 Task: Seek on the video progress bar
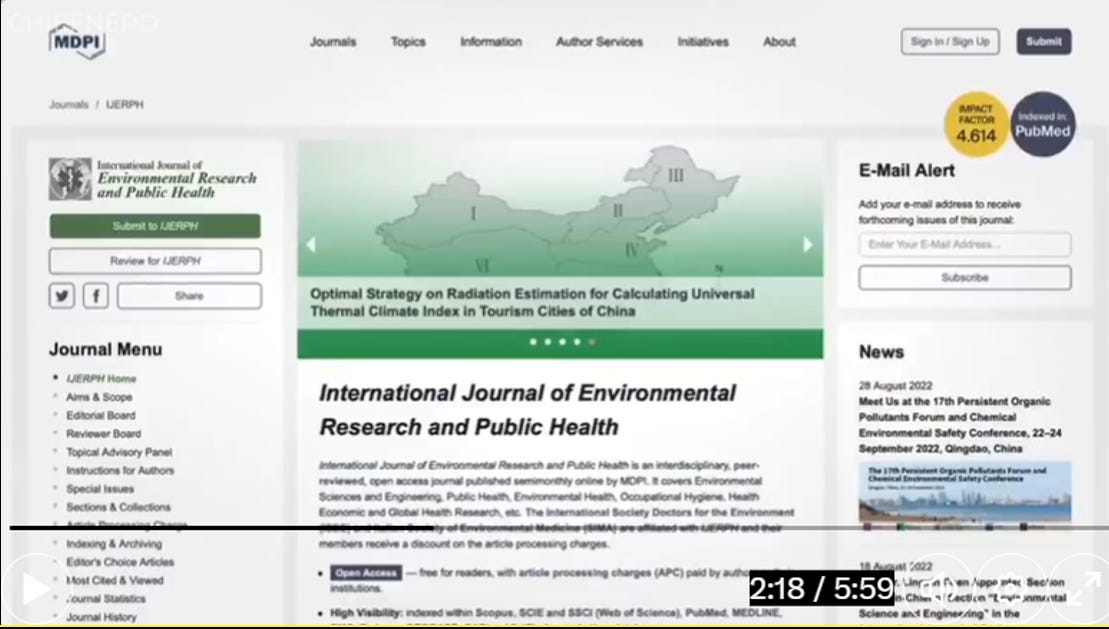click(x=559, y=528)
